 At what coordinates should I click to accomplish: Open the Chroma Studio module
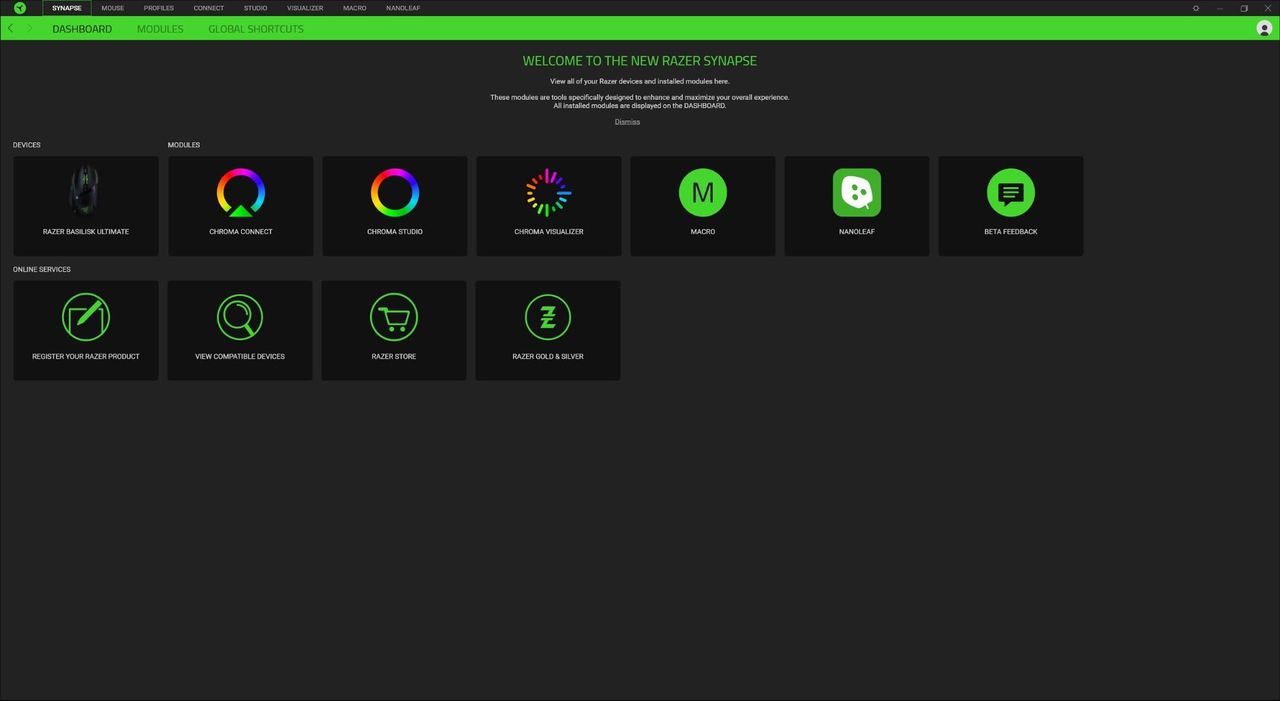coord(394,205)
